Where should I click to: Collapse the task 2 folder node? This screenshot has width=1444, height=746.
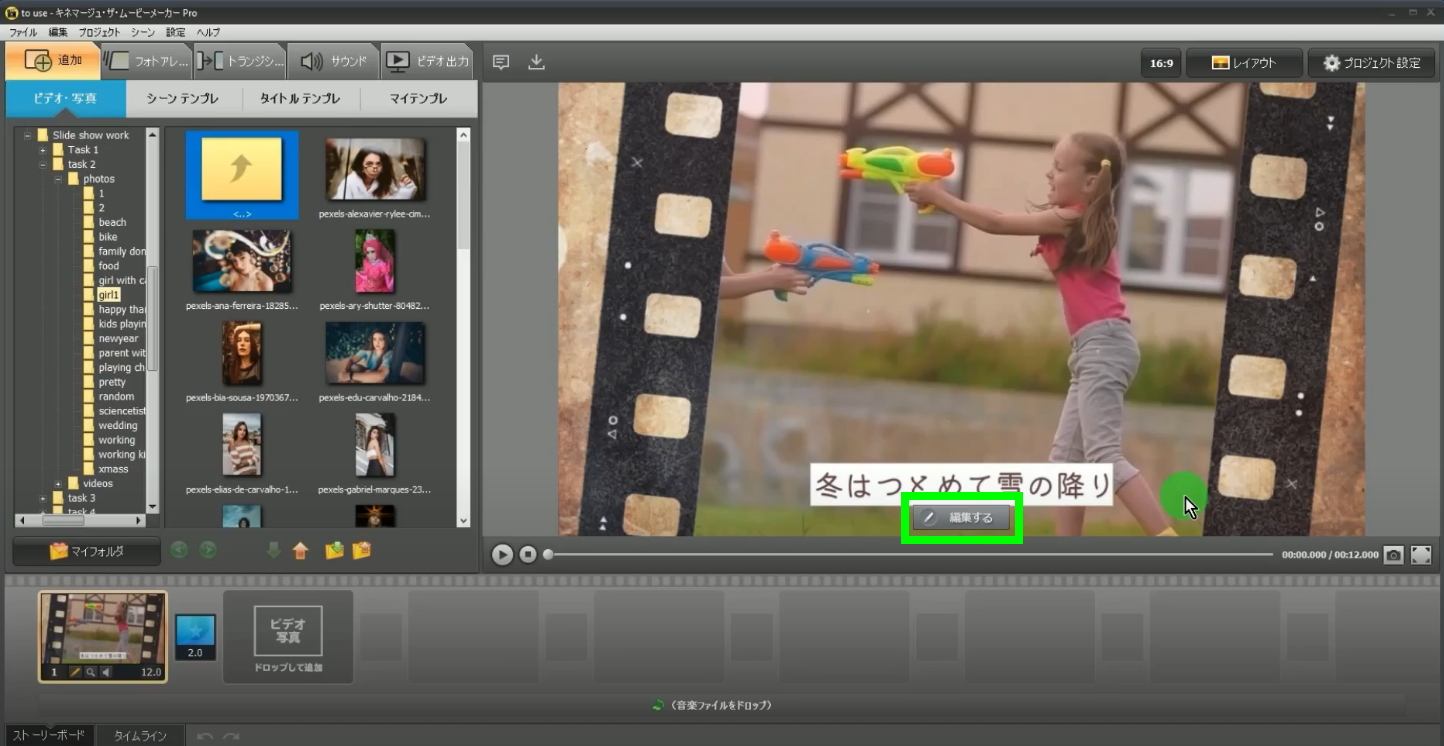tap(43, 164)
